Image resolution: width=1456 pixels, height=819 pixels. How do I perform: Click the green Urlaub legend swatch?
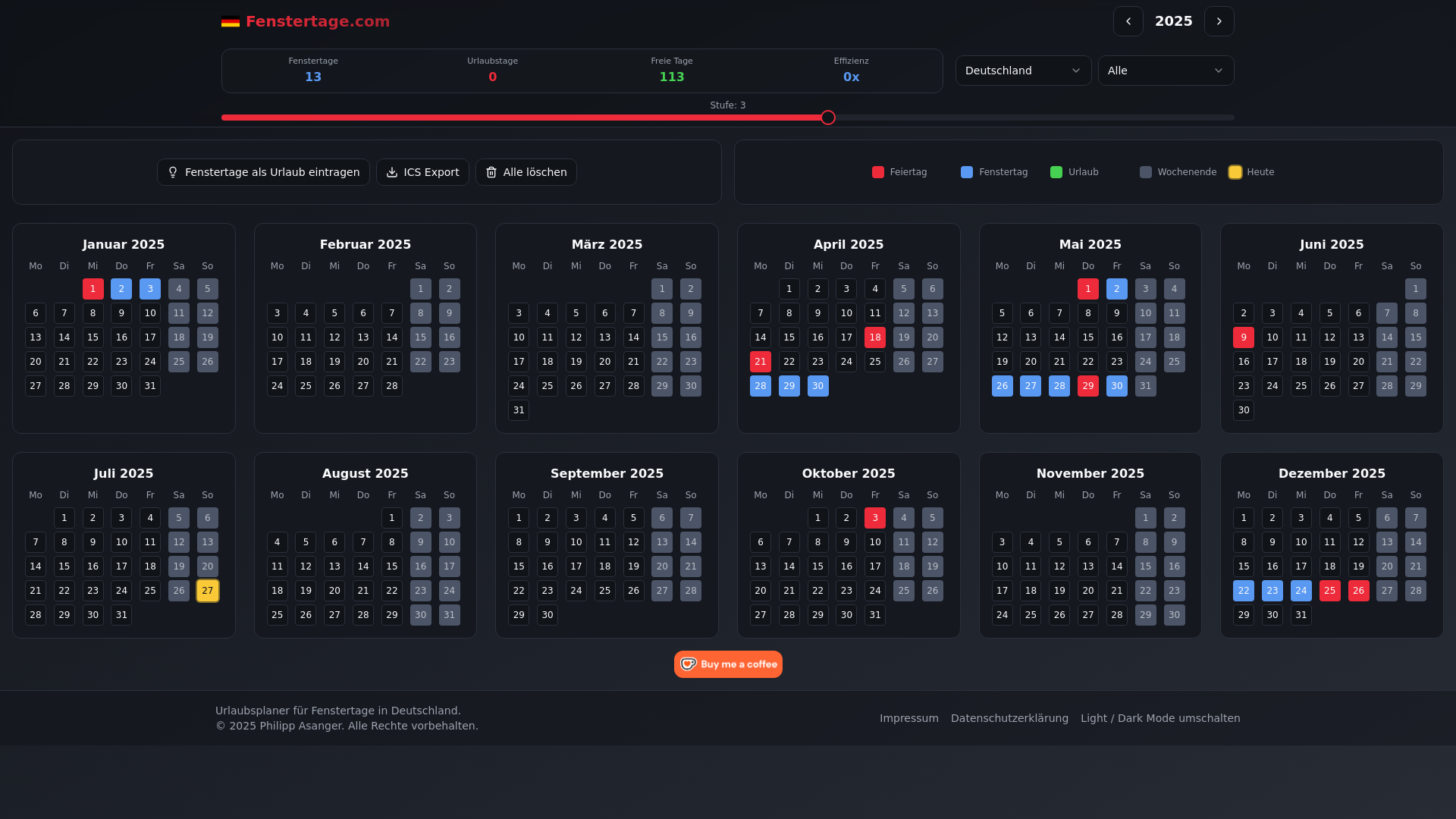tap(1056, 172)
